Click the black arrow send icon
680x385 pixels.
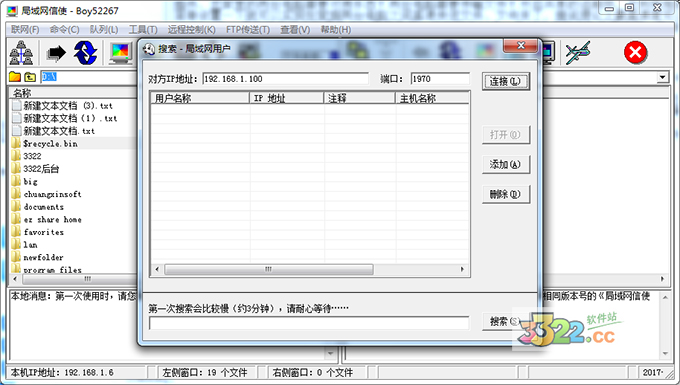tap(56, 53)
